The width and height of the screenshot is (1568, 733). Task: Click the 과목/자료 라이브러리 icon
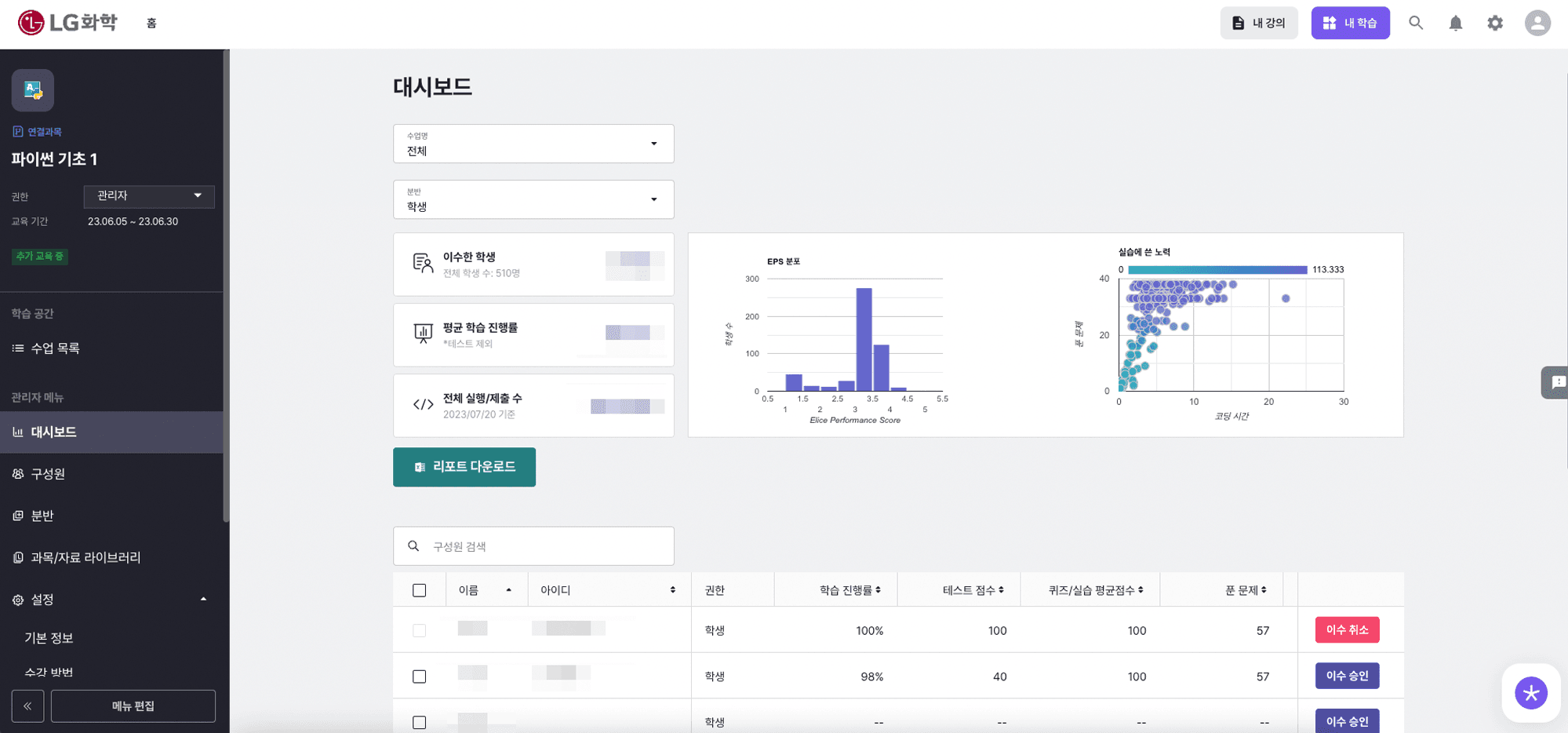point(18,558)
